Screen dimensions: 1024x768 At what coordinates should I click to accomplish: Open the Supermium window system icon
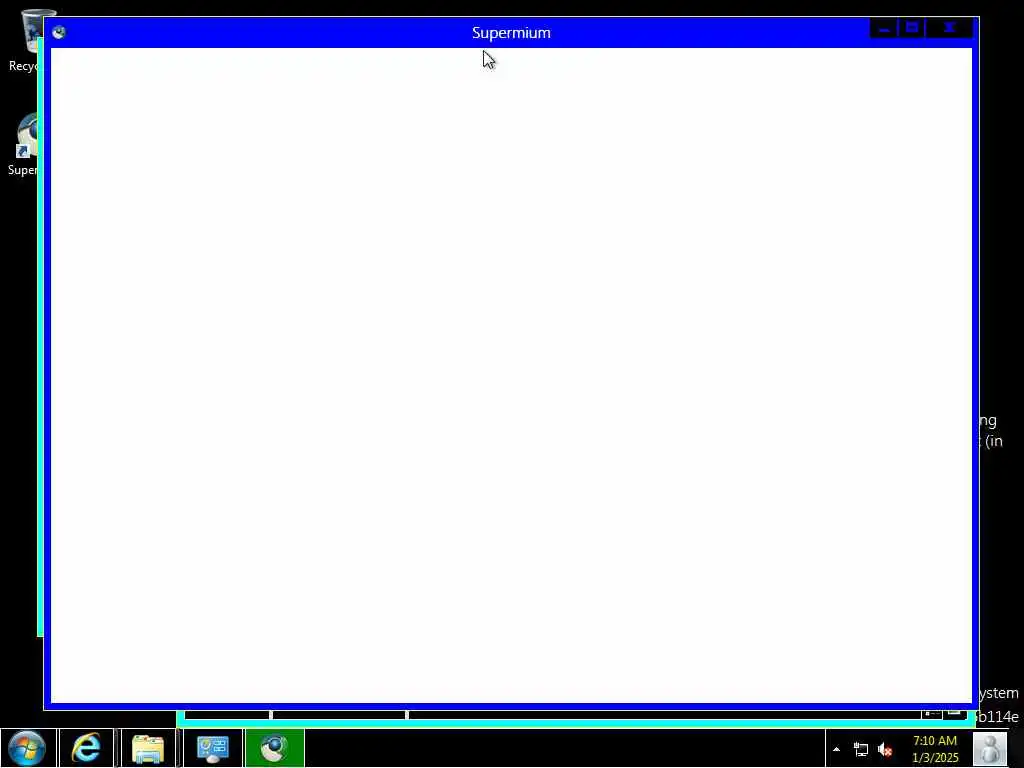pyautogui.click(x=59, y=32)
